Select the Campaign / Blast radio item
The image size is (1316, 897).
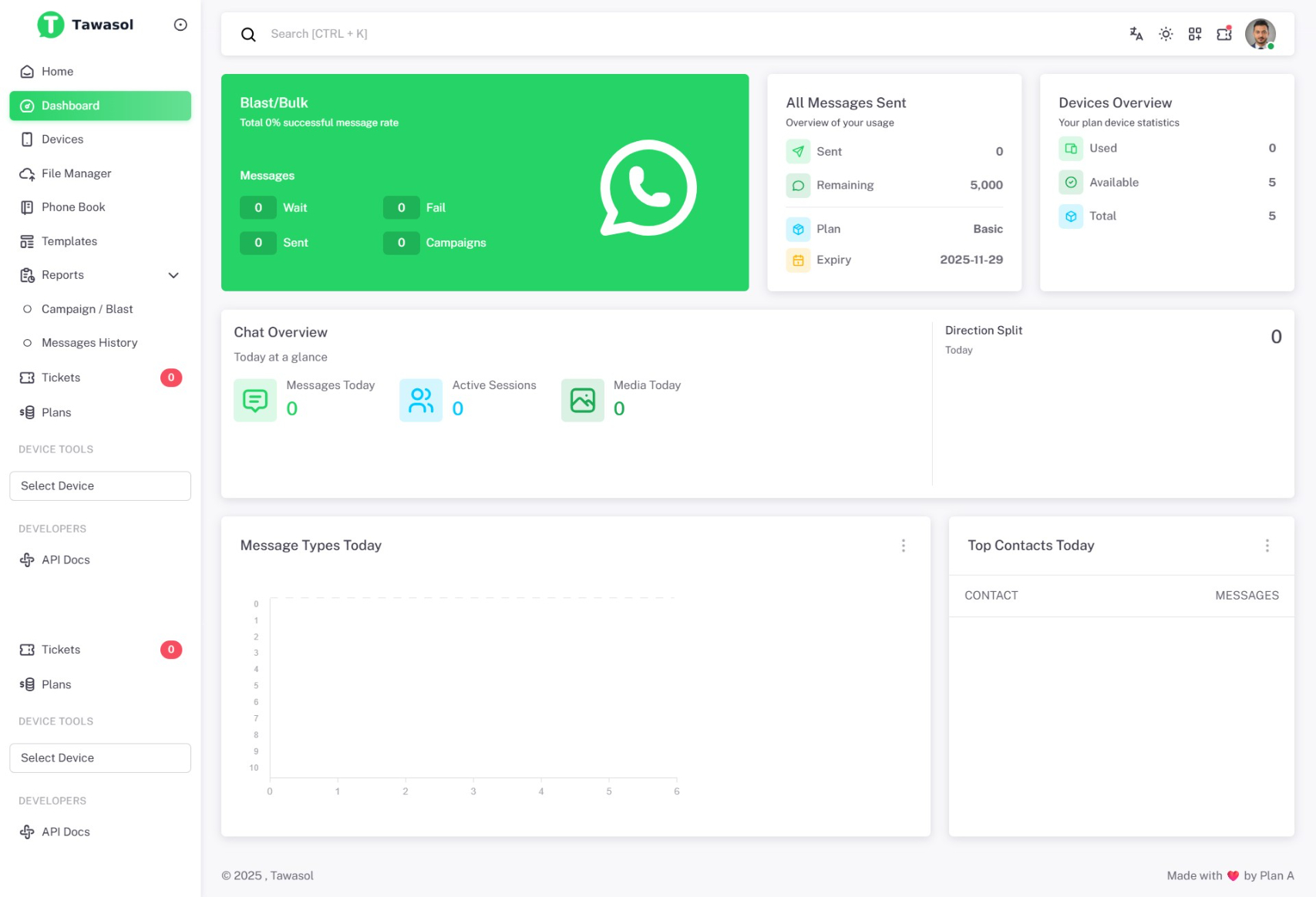click(28, 308)
